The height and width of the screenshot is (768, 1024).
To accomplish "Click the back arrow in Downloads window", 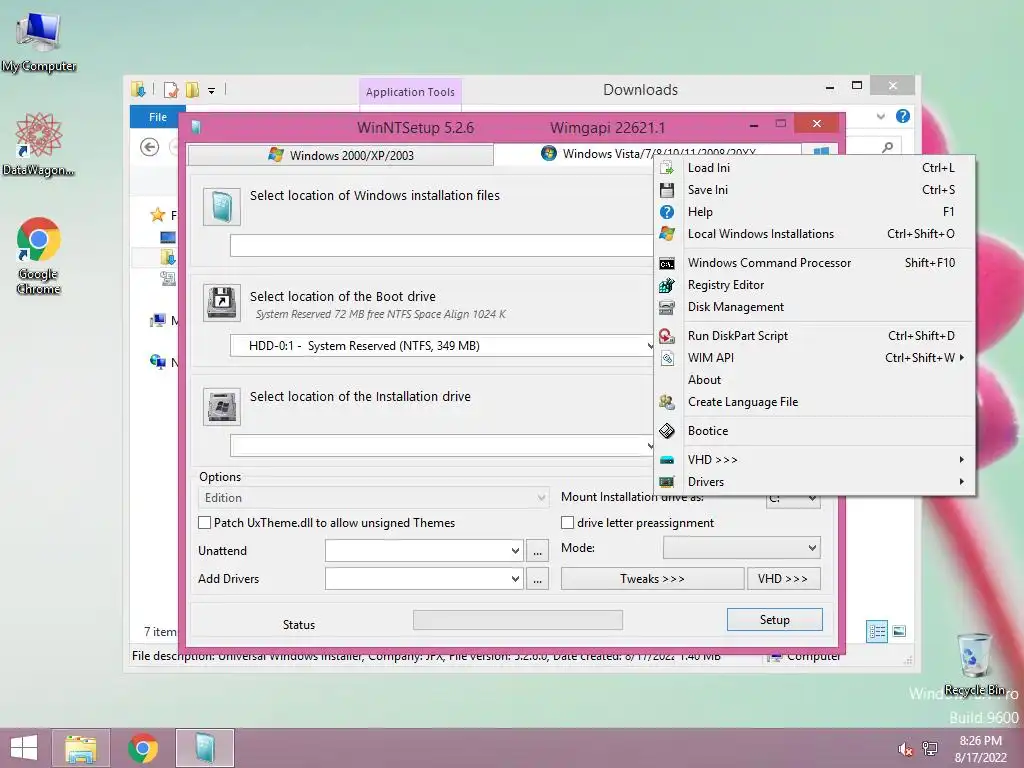I will coord(150,147).
